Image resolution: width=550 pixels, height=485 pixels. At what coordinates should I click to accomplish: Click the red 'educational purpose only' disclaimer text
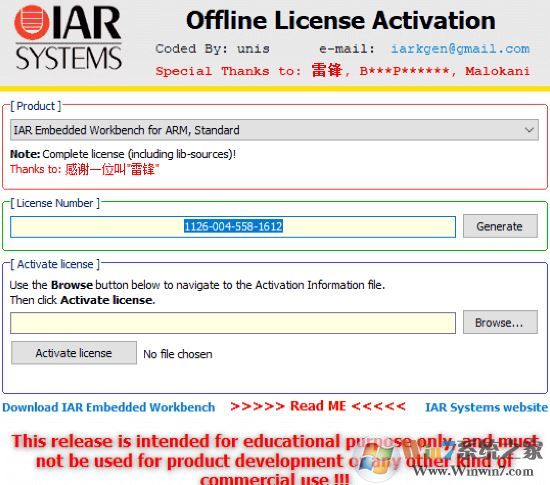(x=275, y=460)
